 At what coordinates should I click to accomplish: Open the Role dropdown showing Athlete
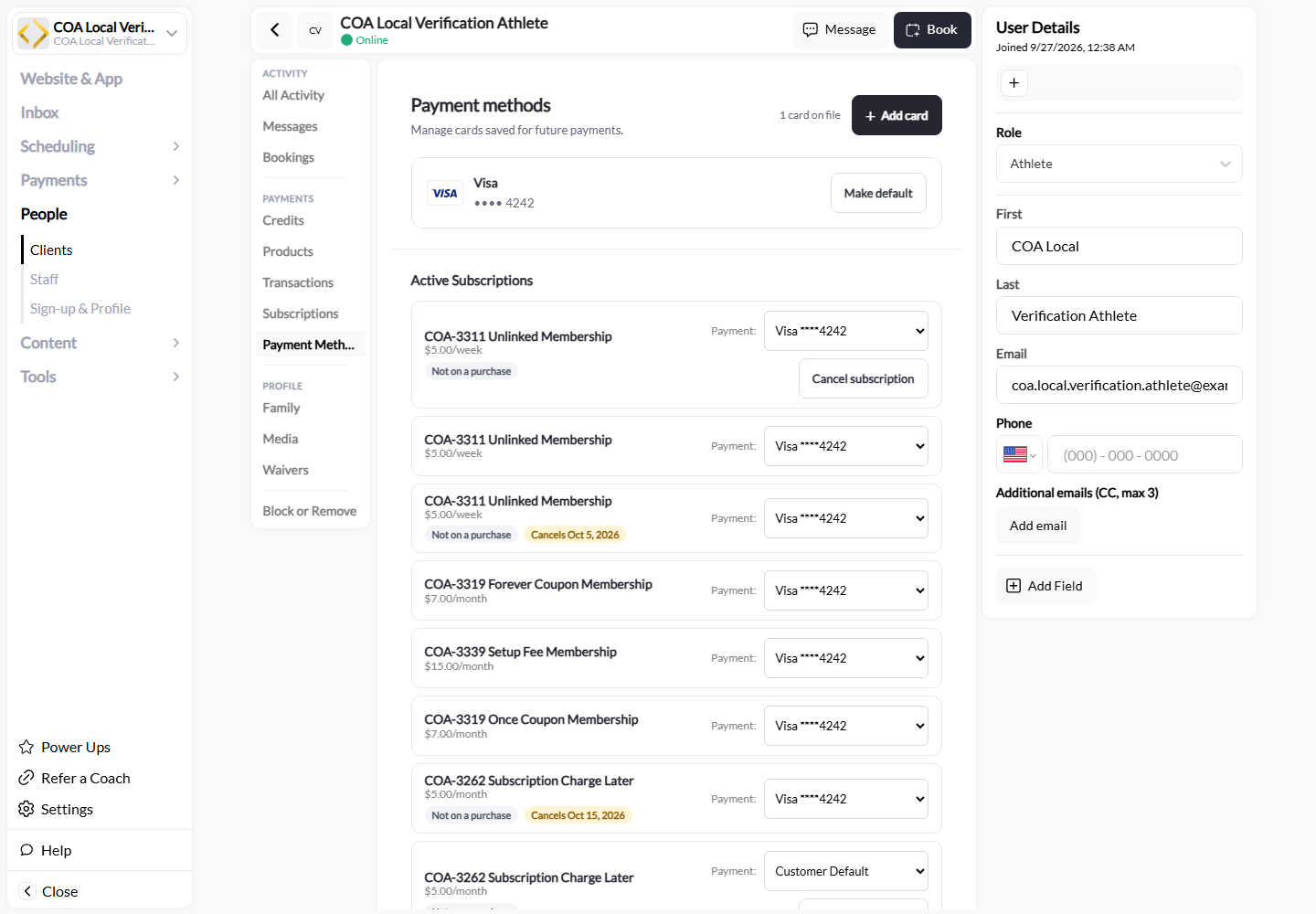coord(1120,164)
